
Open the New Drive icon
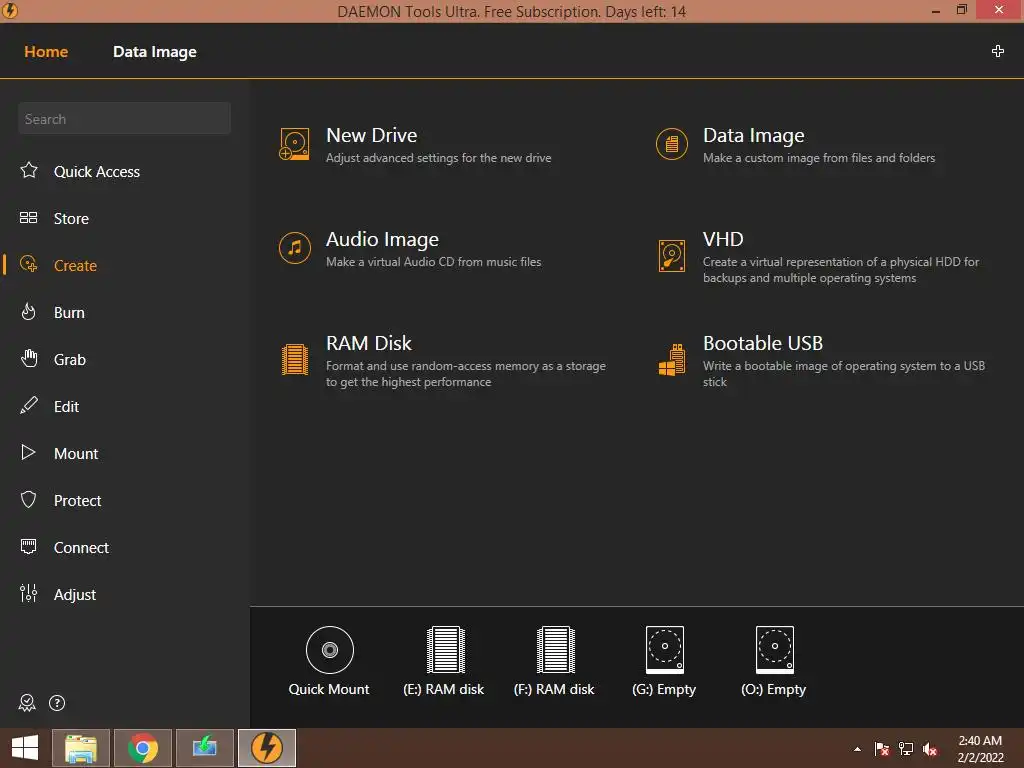(x=295, y=144)
